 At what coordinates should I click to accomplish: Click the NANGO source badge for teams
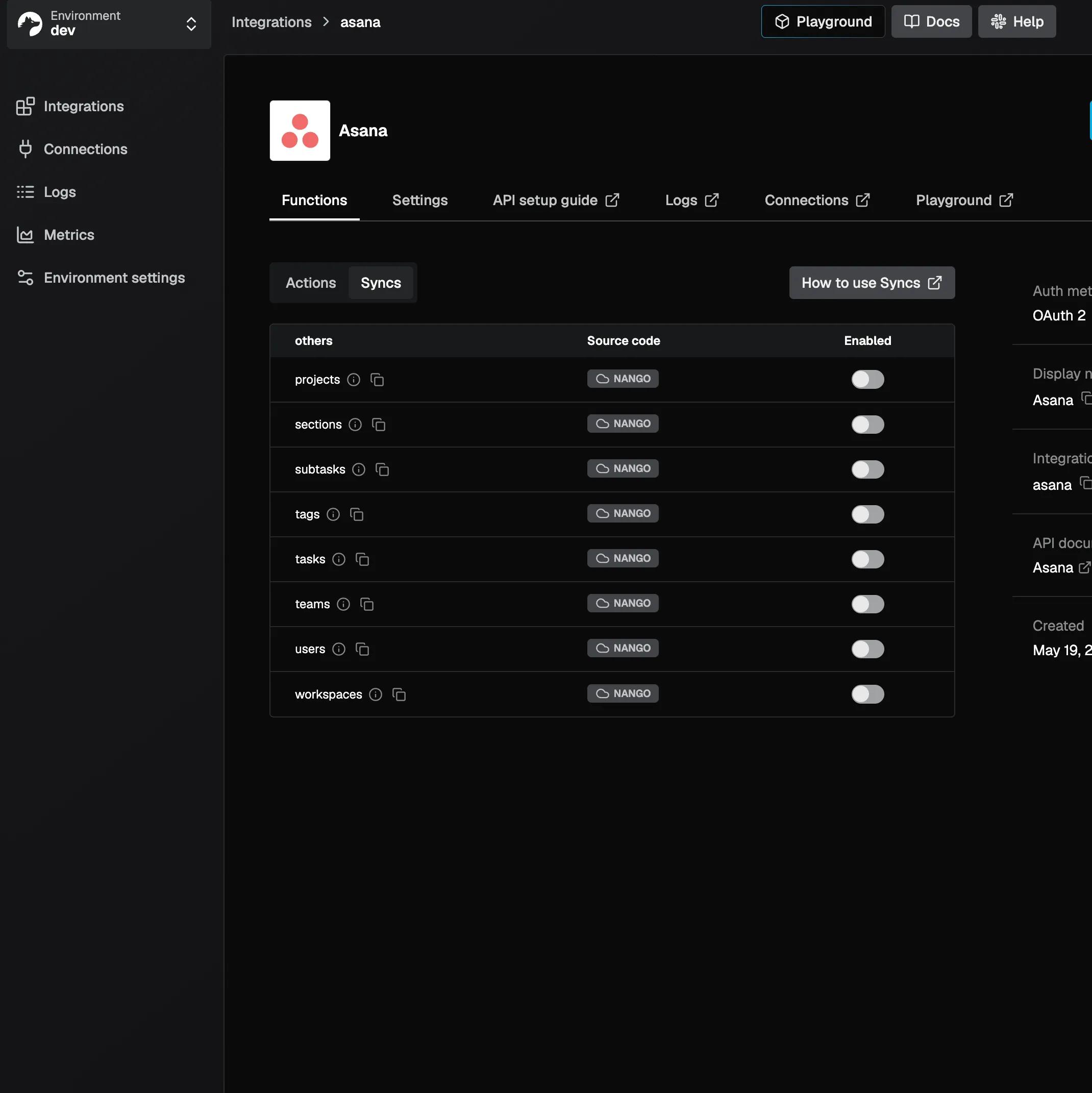click(623, 603)
